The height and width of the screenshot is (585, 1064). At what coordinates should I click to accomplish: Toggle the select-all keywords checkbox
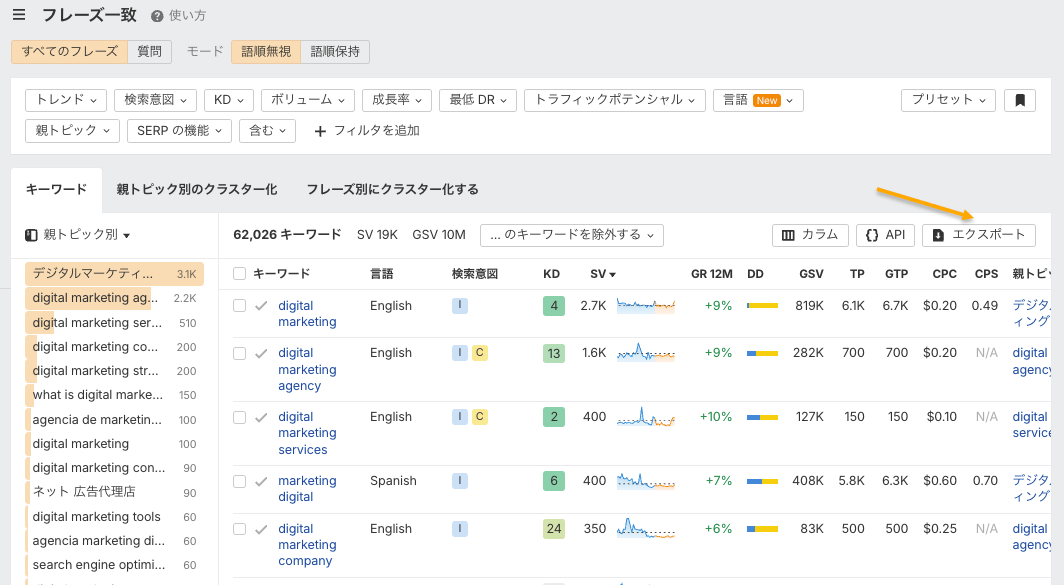coord(239,274)
